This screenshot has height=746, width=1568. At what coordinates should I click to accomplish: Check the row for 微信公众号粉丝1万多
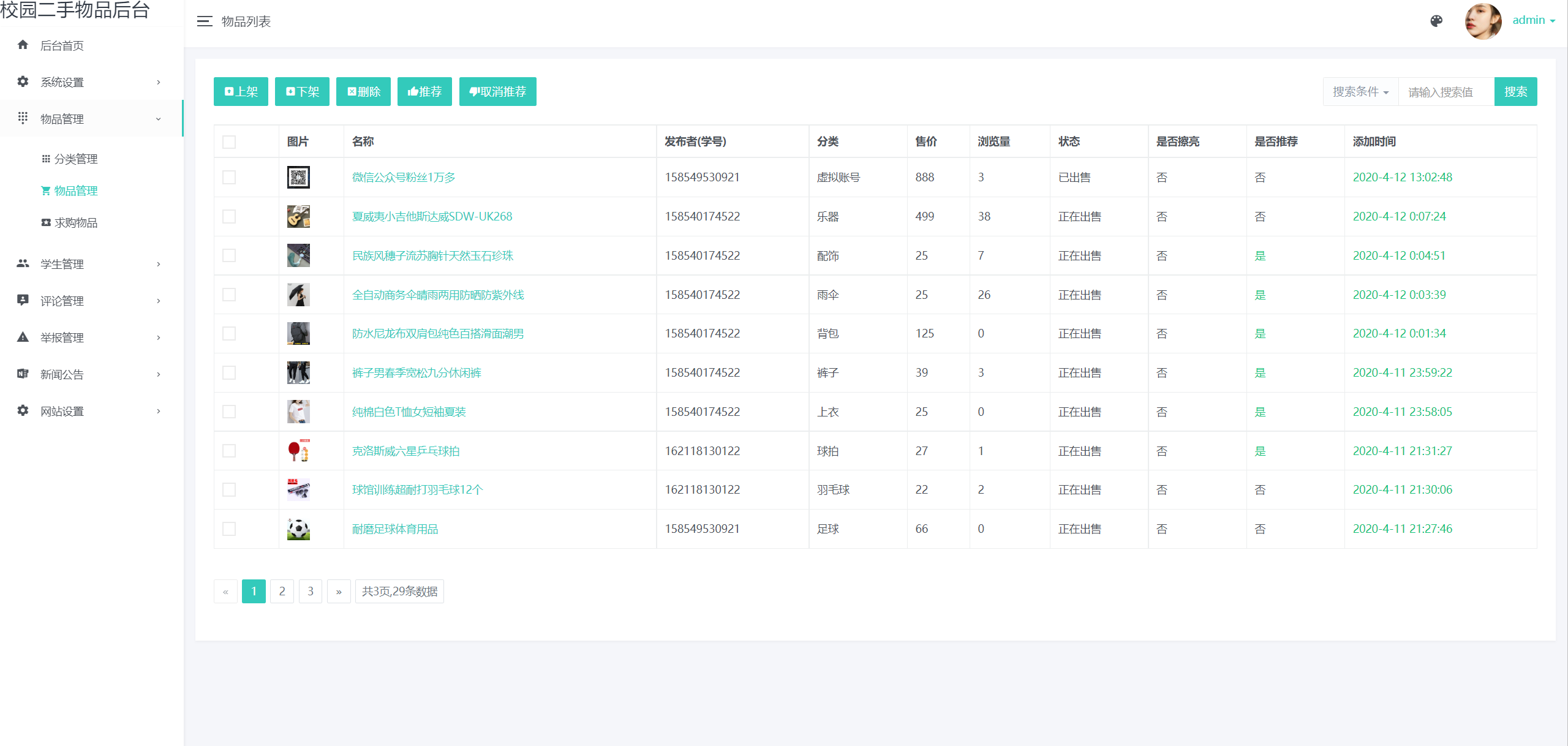tap(229, 178)
